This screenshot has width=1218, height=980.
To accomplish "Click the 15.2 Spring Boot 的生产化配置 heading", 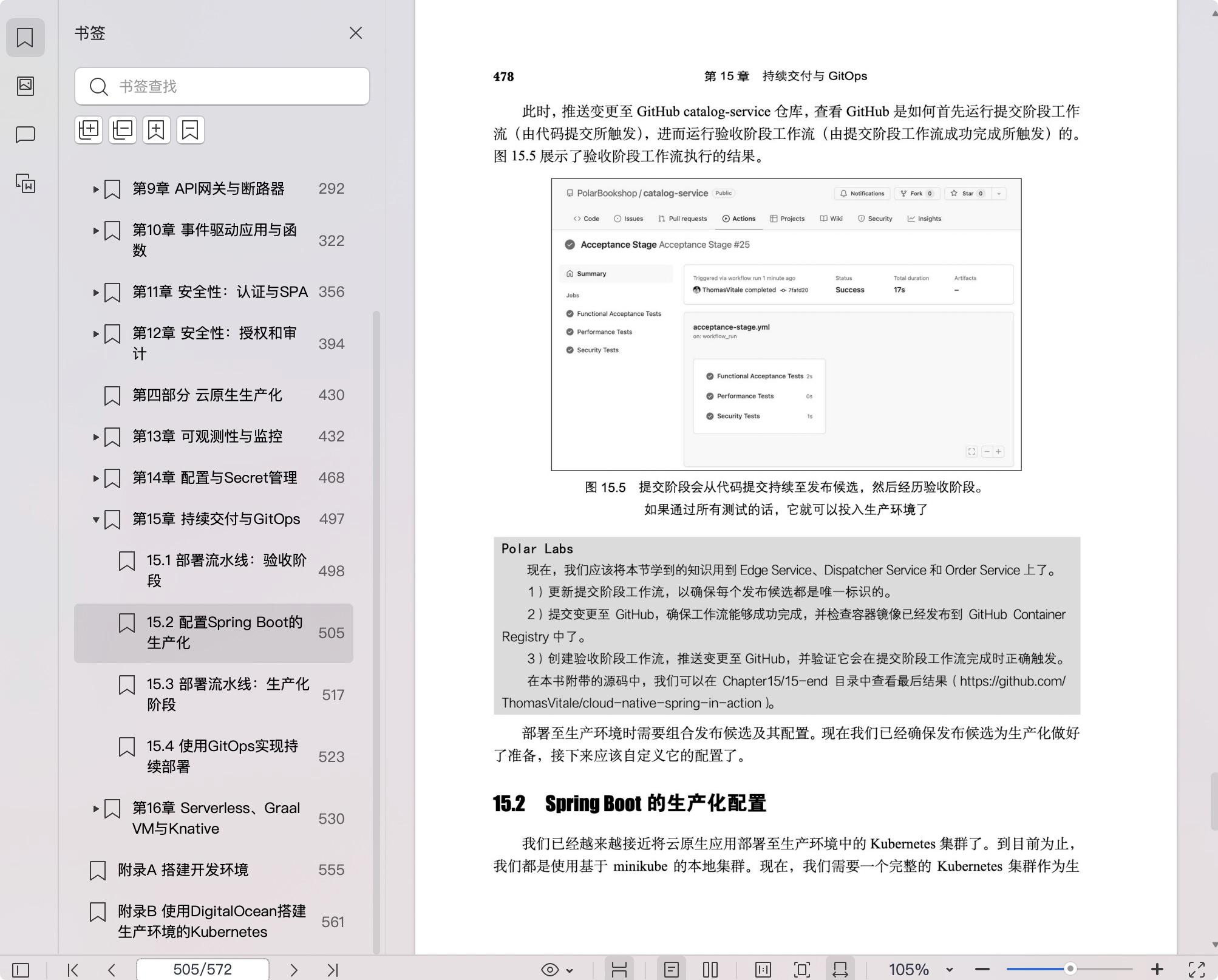I will tap(630, 803).
